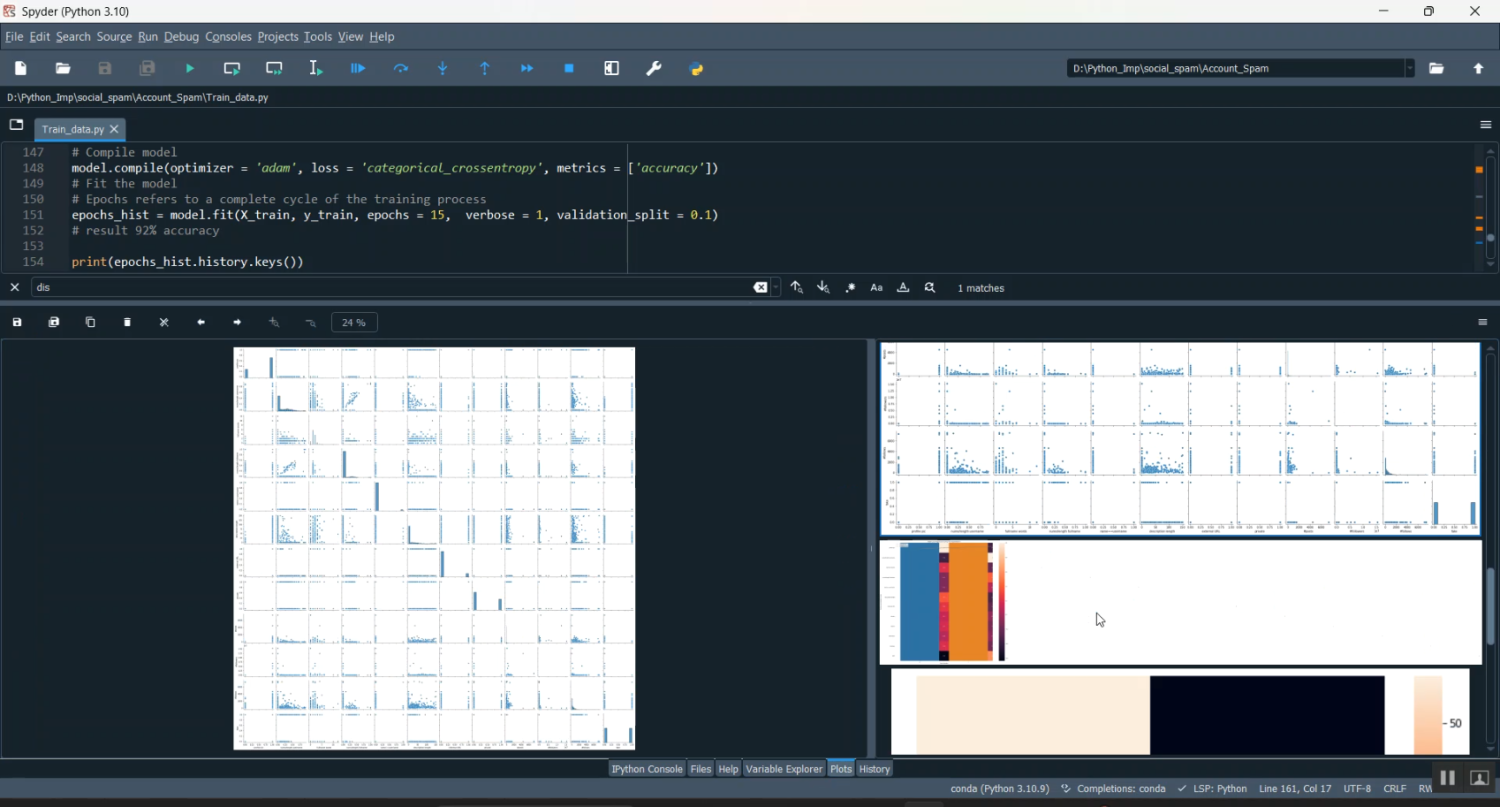Screen dimensions: 1500x807
Task: Open the working directory dropdown
Action: click(1410, 68)
